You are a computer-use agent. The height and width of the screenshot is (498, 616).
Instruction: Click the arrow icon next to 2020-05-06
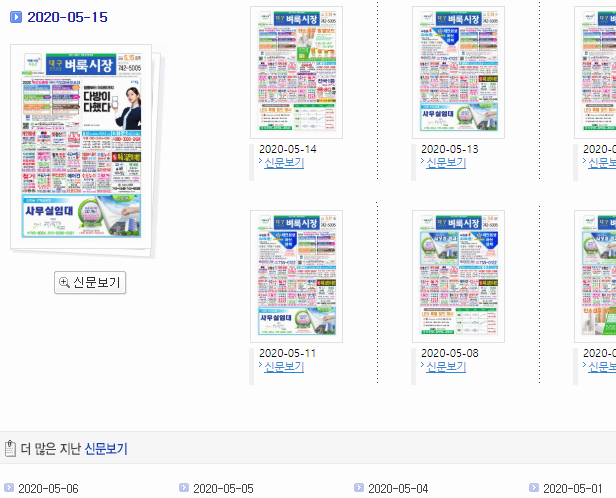[x=9, y=488]
